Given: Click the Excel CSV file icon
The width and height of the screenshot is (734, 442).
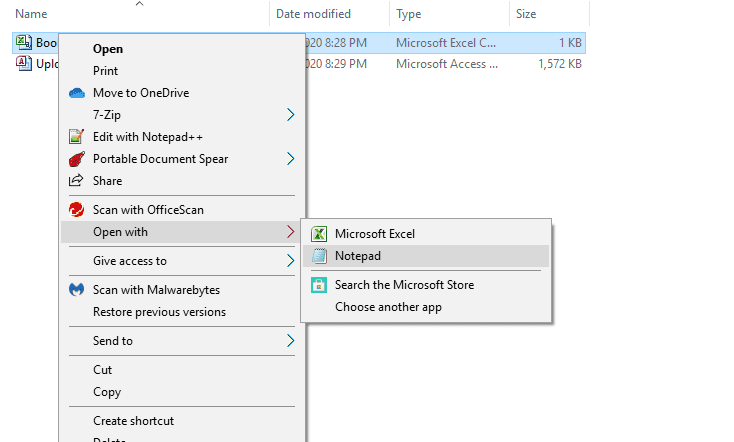Looking at the screenshot, I should 24,42.
